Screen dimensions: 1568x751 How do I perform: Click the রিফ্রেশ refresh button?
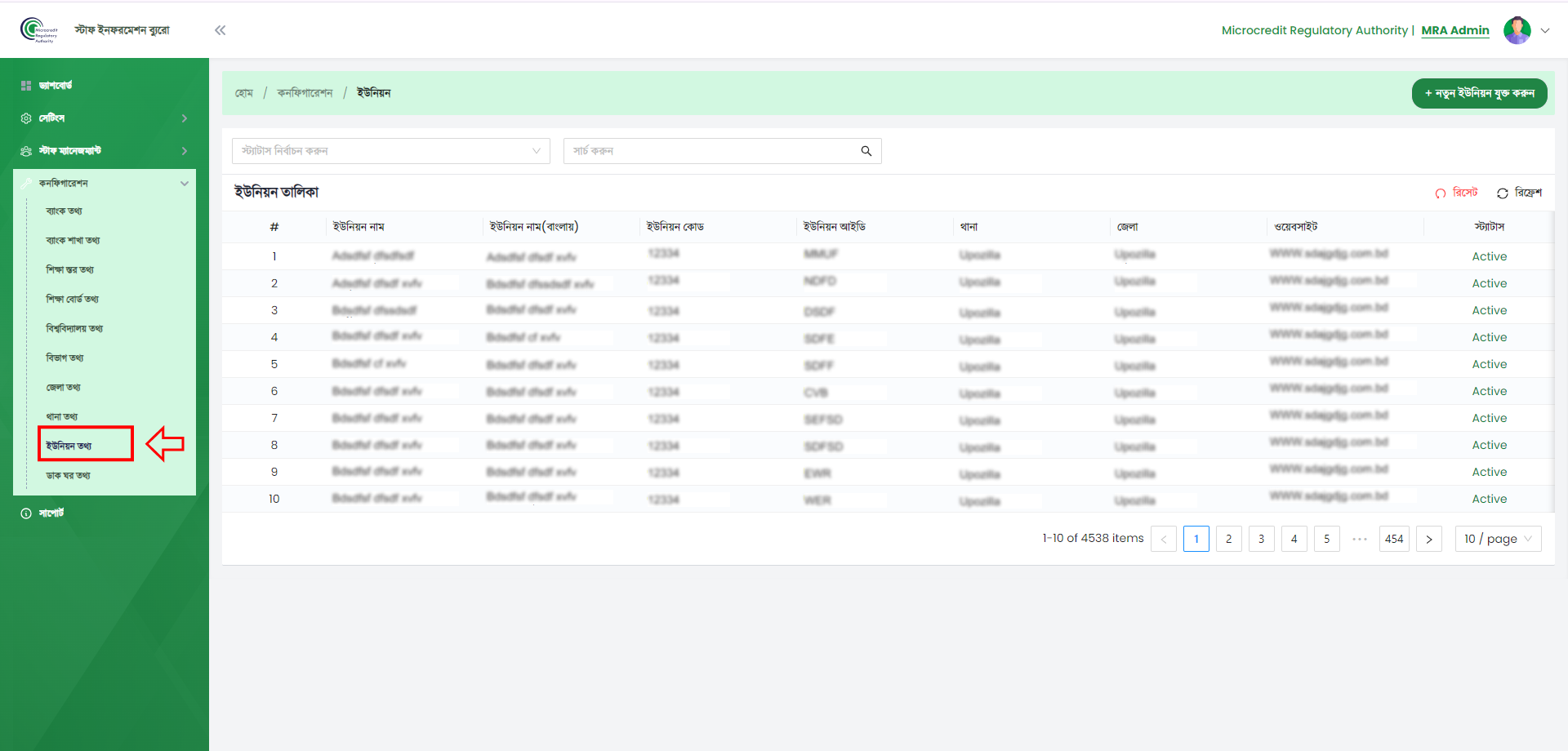pos(1519,193)
